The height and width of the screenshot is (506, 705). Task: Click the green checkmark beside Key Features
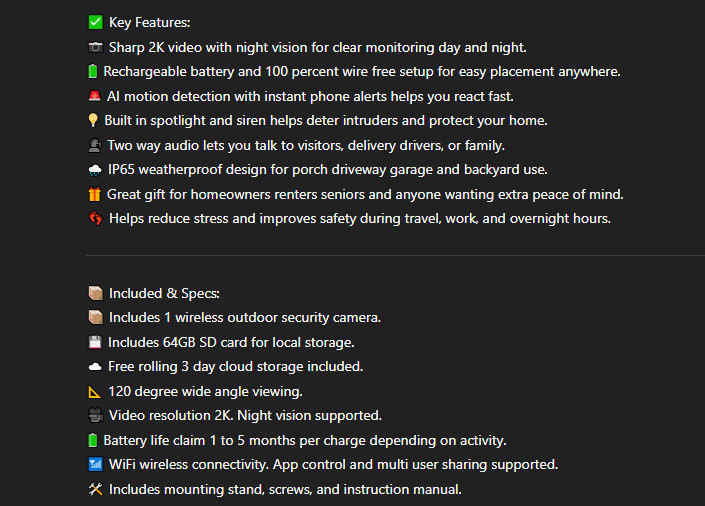tap(95, 23)
